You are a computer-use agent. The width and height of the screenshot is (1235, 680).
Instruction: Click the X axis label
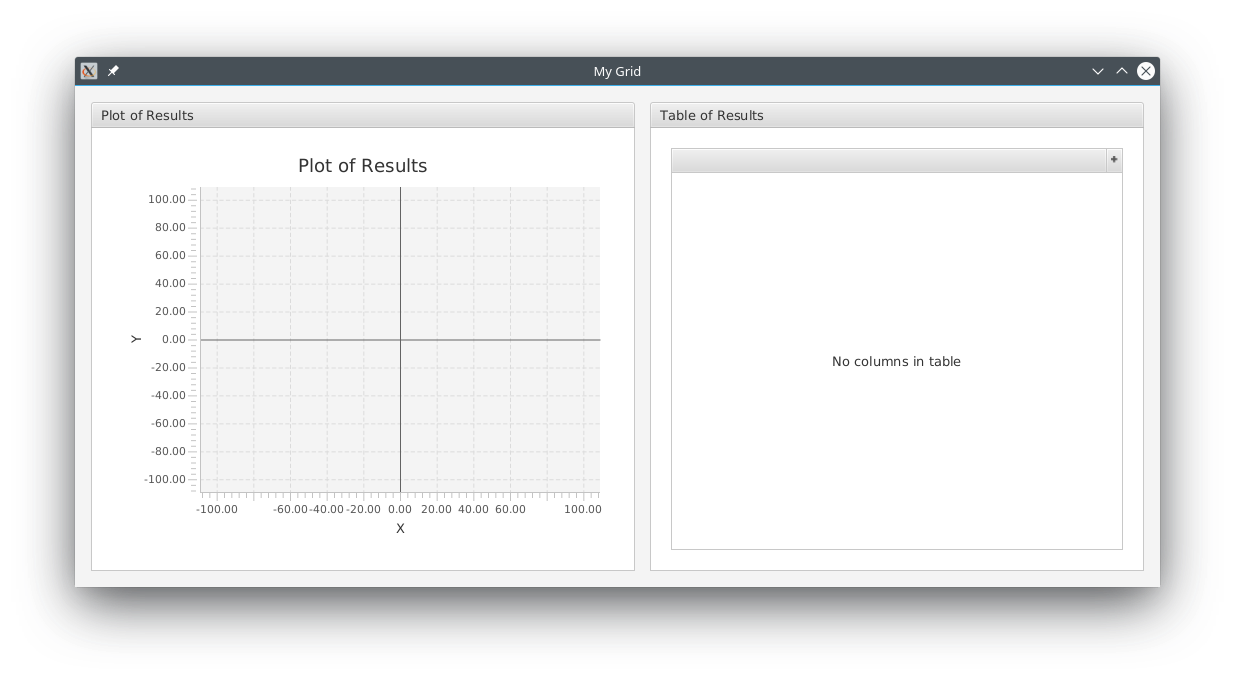400,528
